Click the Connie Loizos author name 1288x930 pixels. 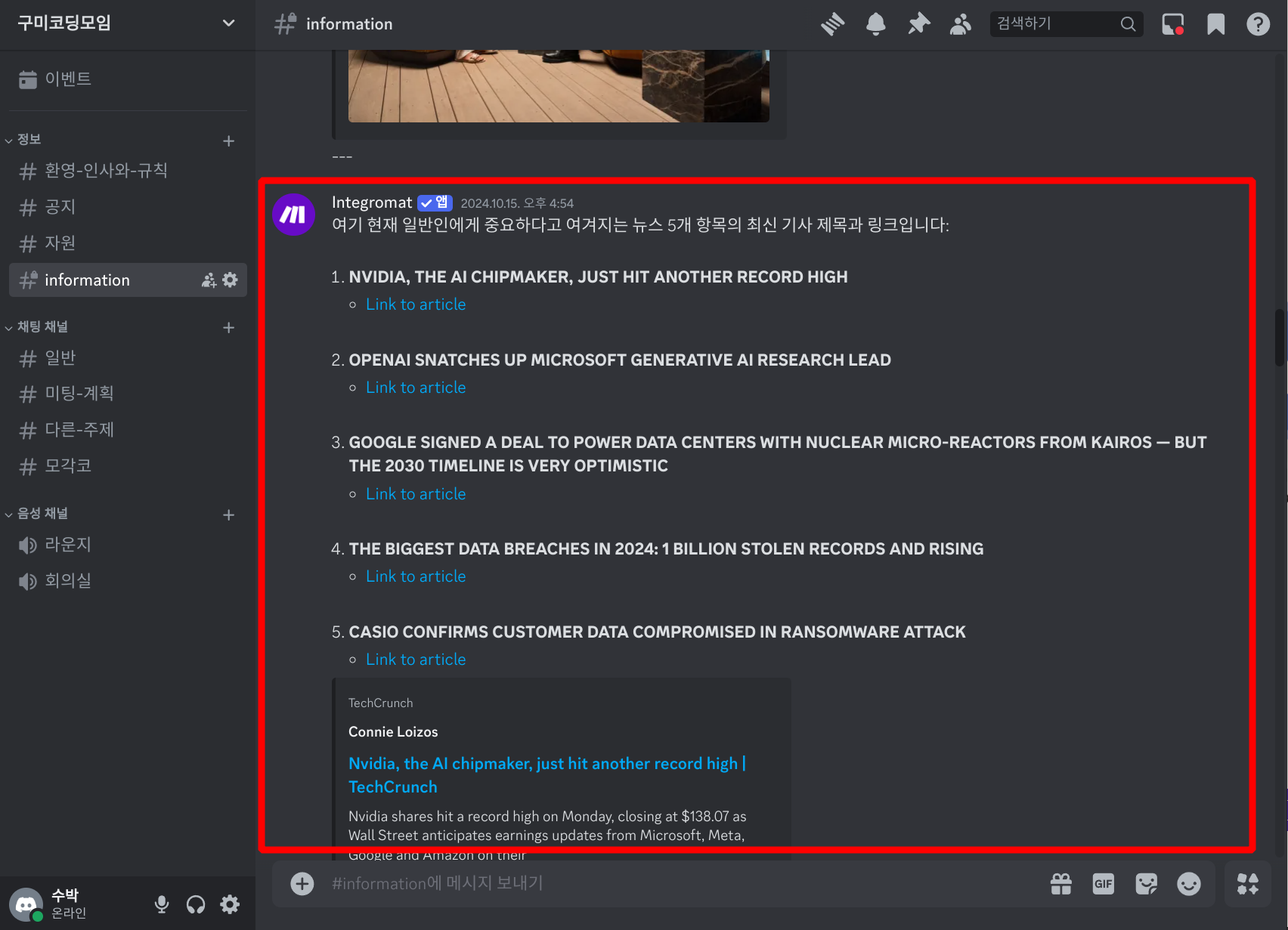pyautogui.click(x=393, y=732)
